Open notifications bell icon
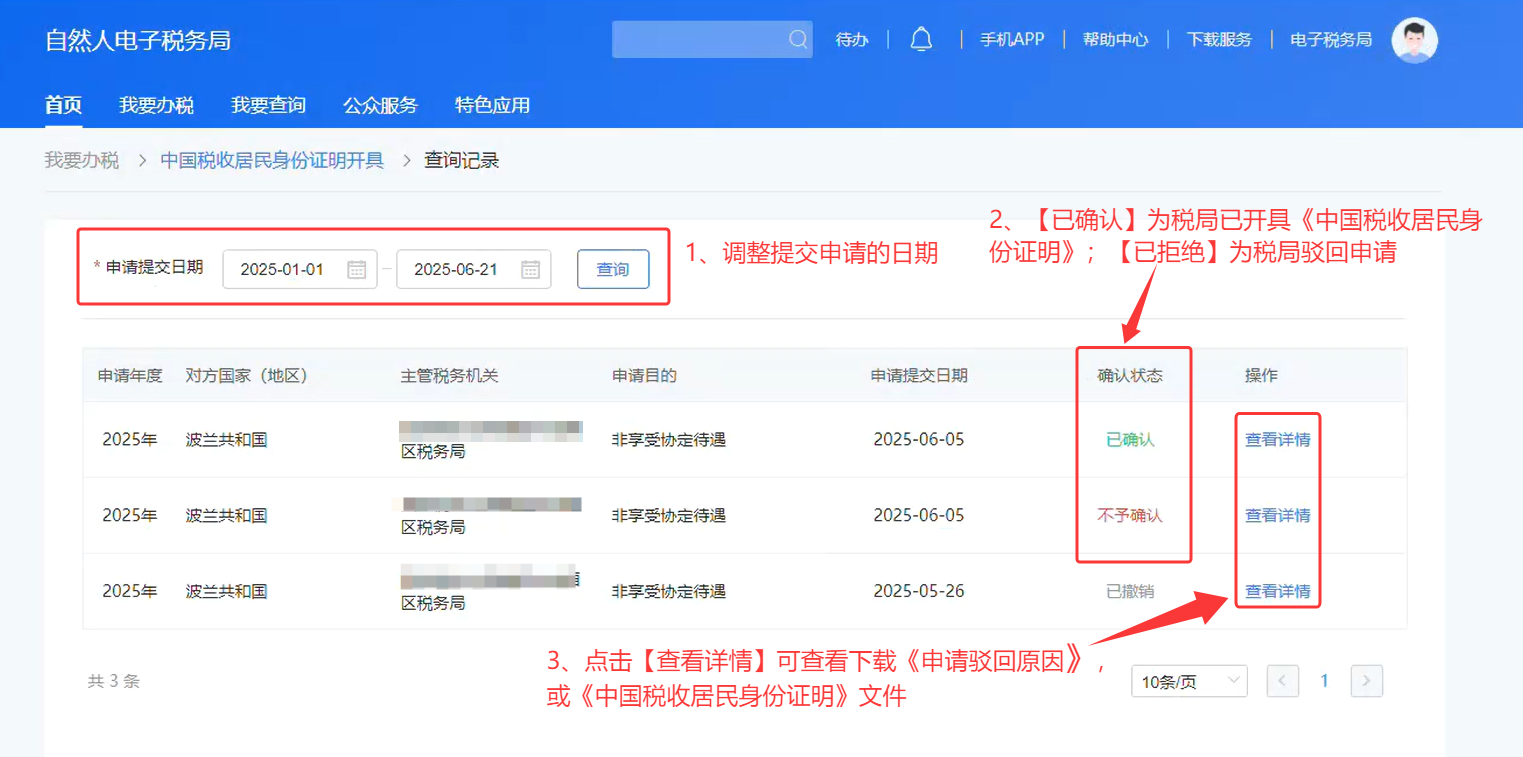Viewport: 1523px width, 757px height. click(921, 40)
